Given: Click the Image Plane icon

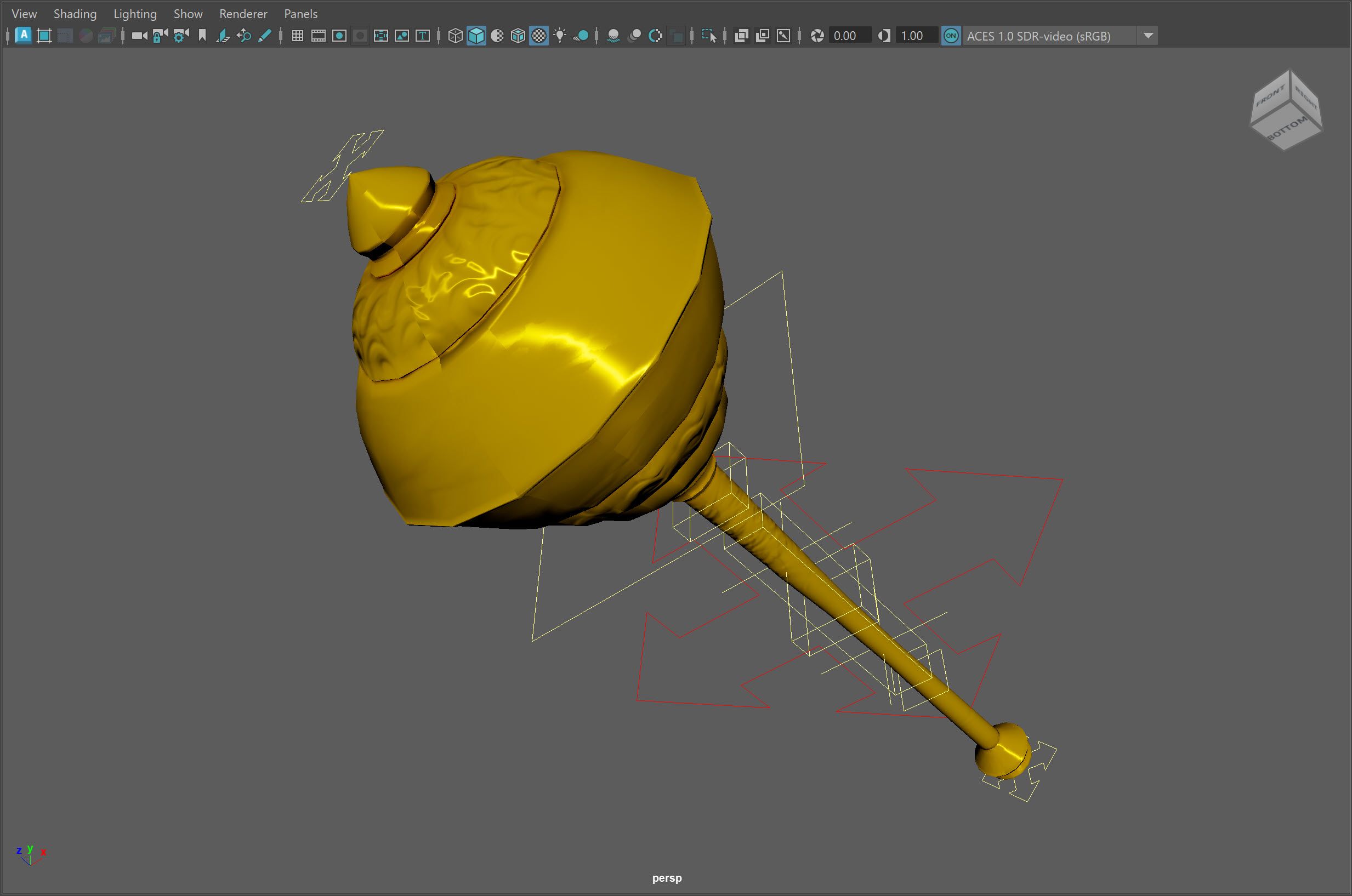Looking at the screenshot, I should pyautogui.click(x=223, y=36).
